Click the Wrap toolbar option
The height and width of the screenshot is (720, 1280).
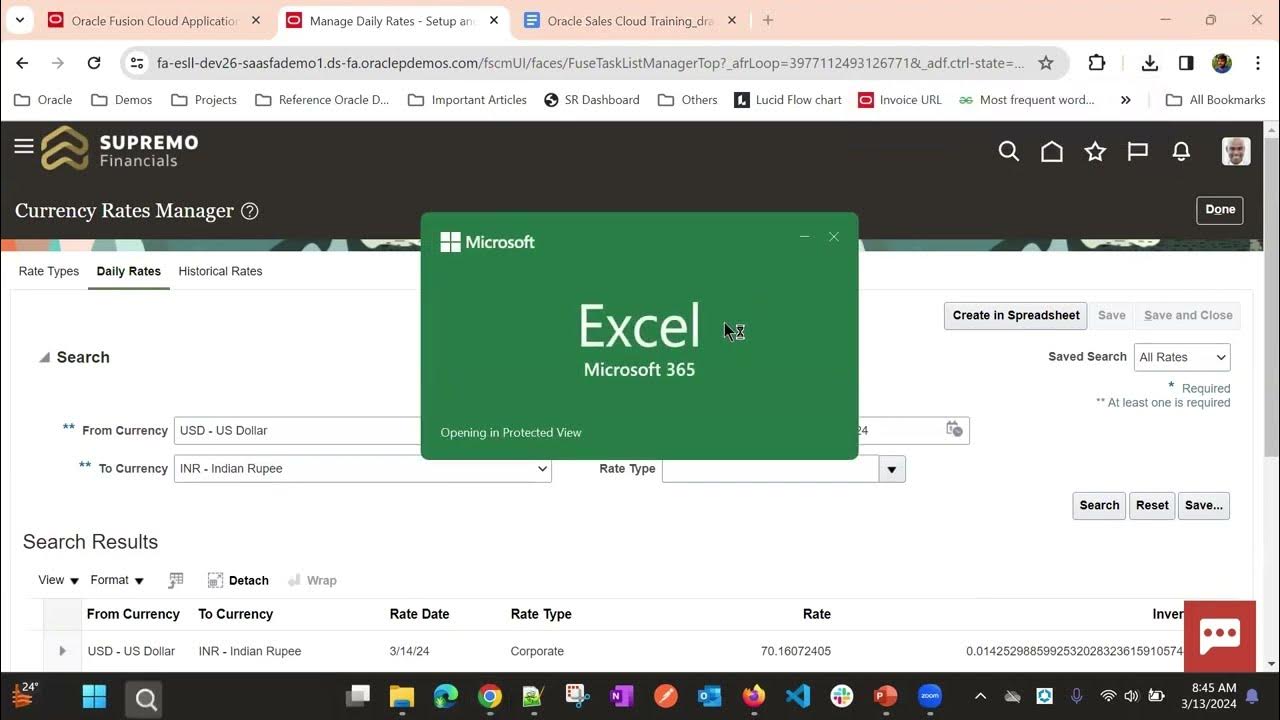tap(312, 580)
